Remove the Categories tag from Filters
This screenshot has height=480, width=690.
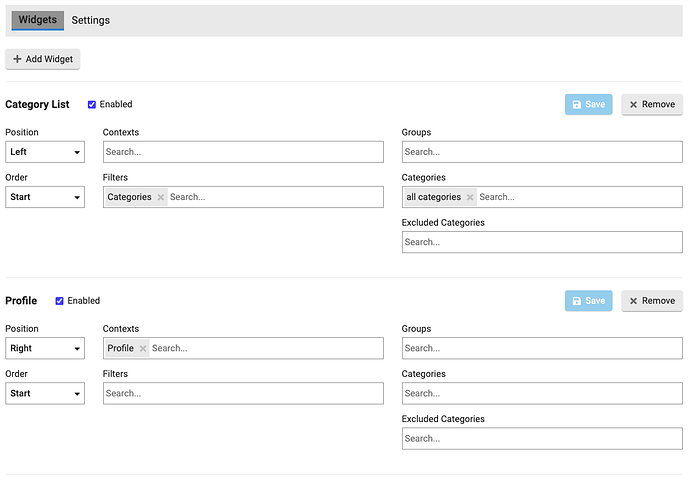pyautogui.click(x=161, y=197)
